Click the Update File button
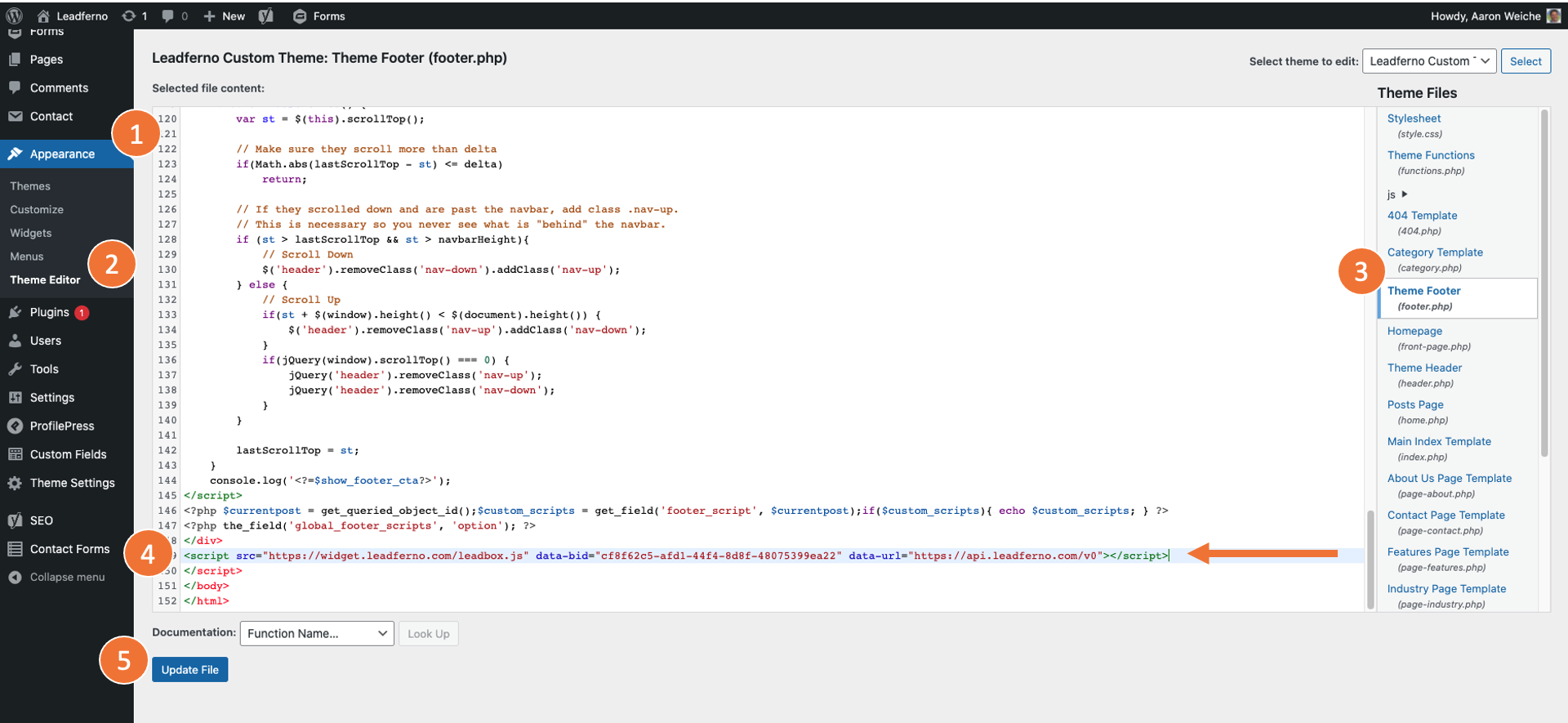1568x723 pixels. pos(190,669)
